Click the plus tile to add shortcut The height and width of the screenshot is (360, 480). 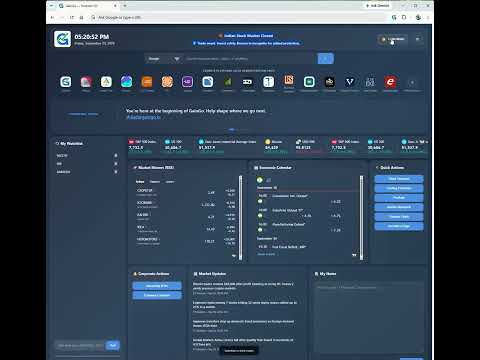pyautogui.click(x=412, y=83)
